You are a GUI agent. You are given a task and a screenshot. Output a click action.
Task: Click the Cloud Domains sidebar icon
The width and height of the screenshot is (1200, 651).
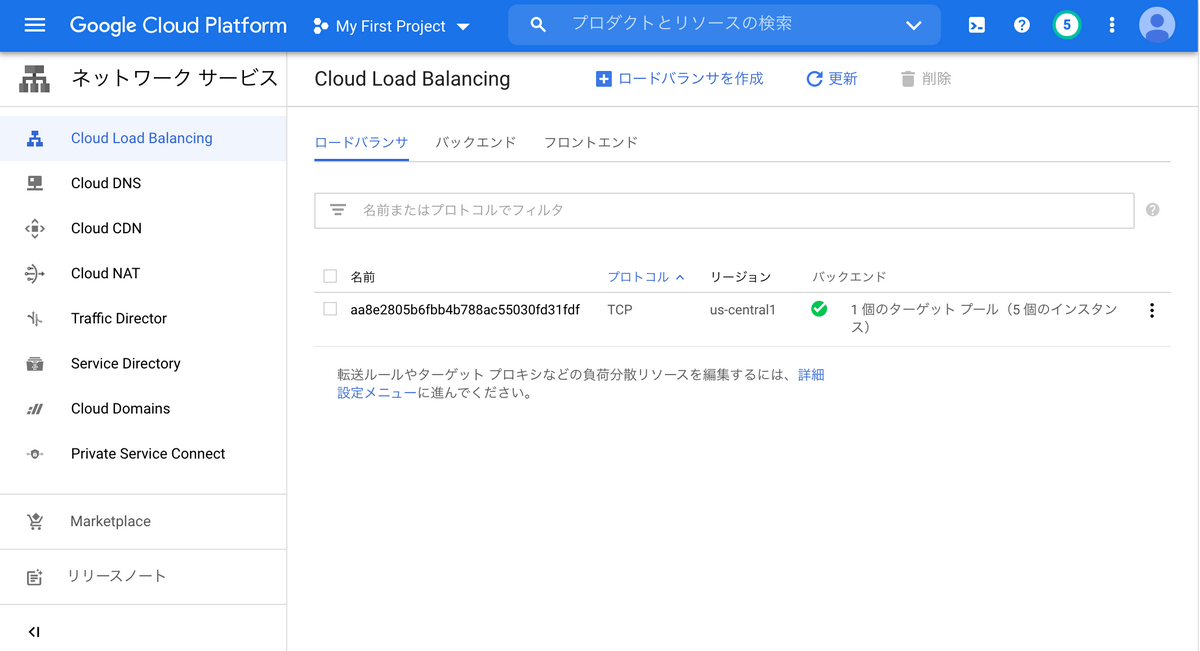[35, 409]
